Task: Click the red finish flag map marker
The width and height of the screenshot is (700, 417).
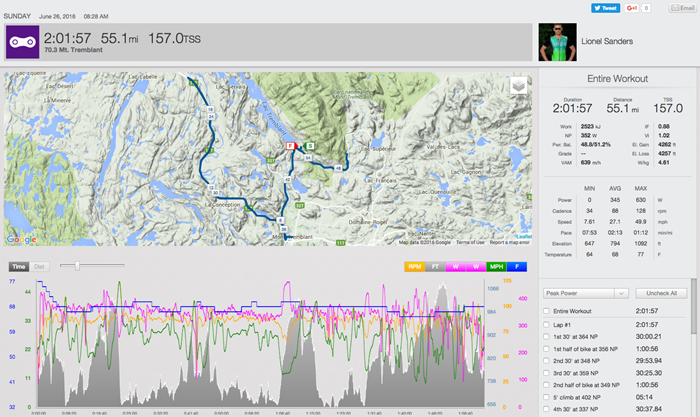Action: click(292, 146)
